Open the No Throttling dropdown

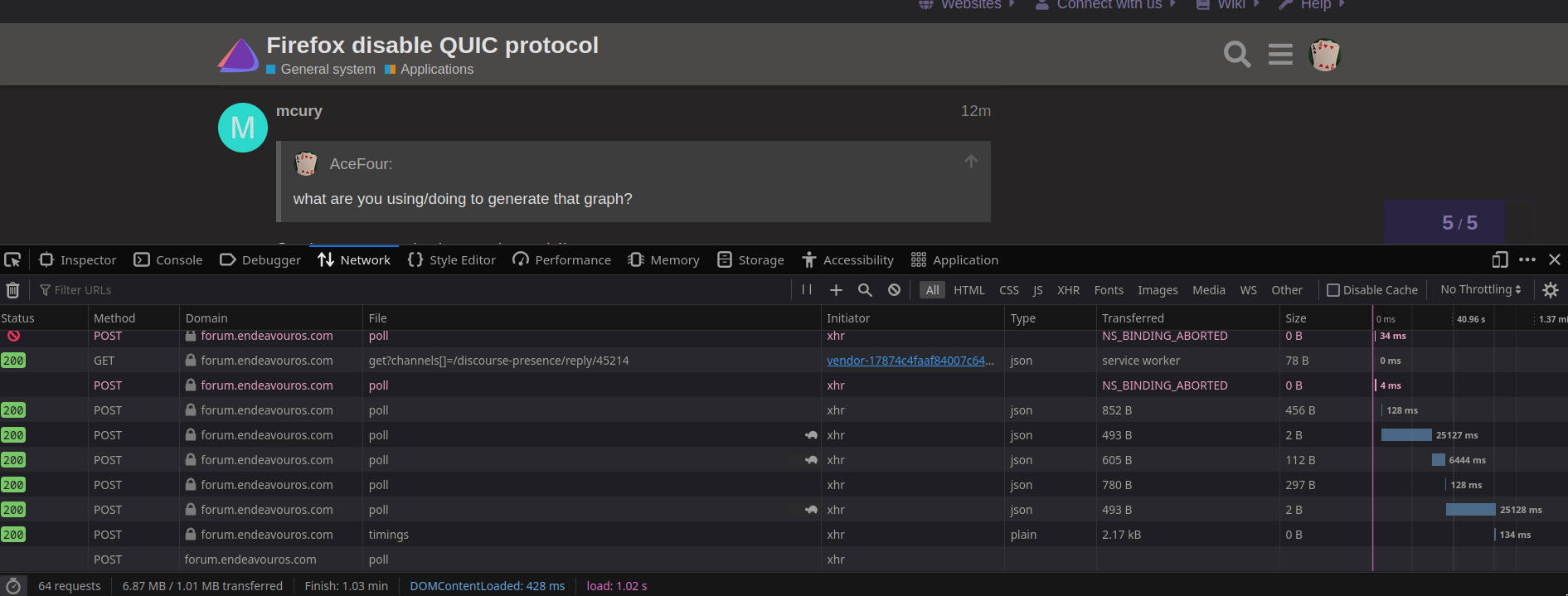pyautogui.click(x=1481, y=289)
